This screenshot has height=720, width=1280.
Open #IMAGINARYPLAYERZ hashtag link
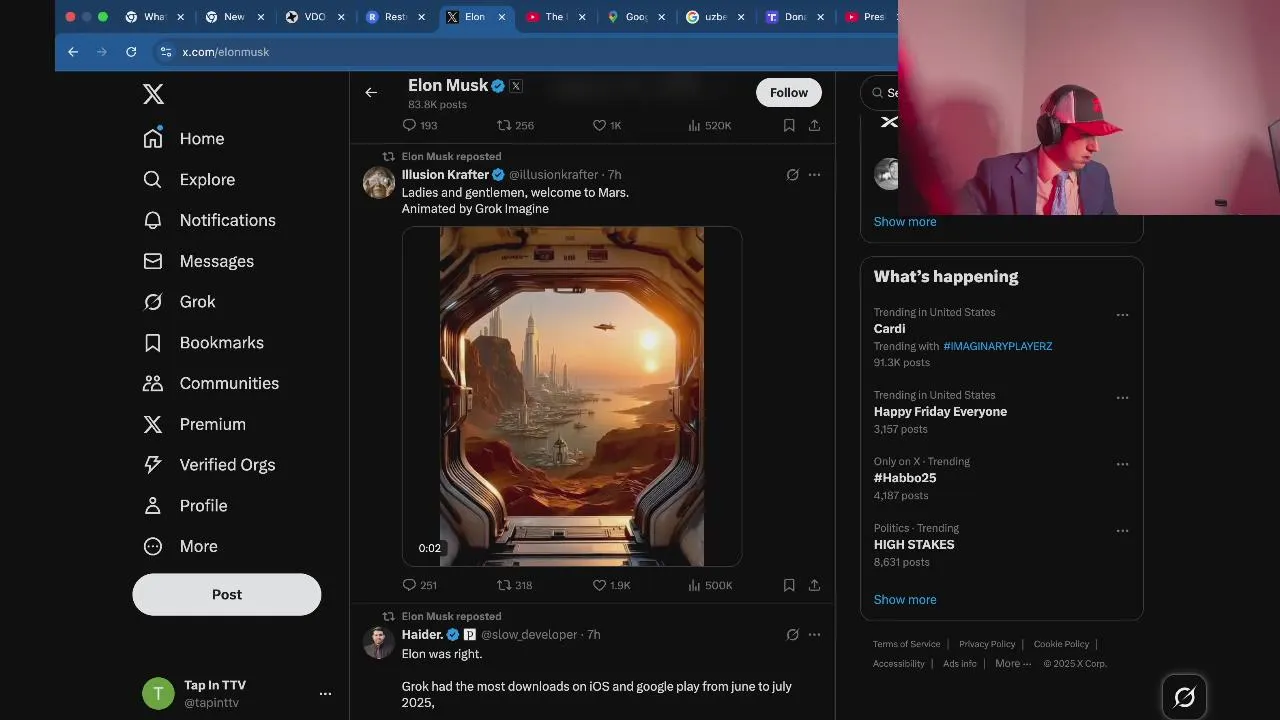(x=997, y=346)
